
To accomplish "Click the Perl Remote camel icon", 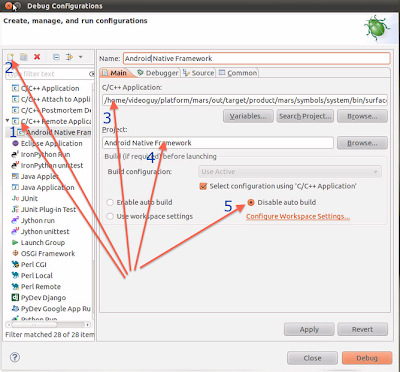I will point(15,286).
